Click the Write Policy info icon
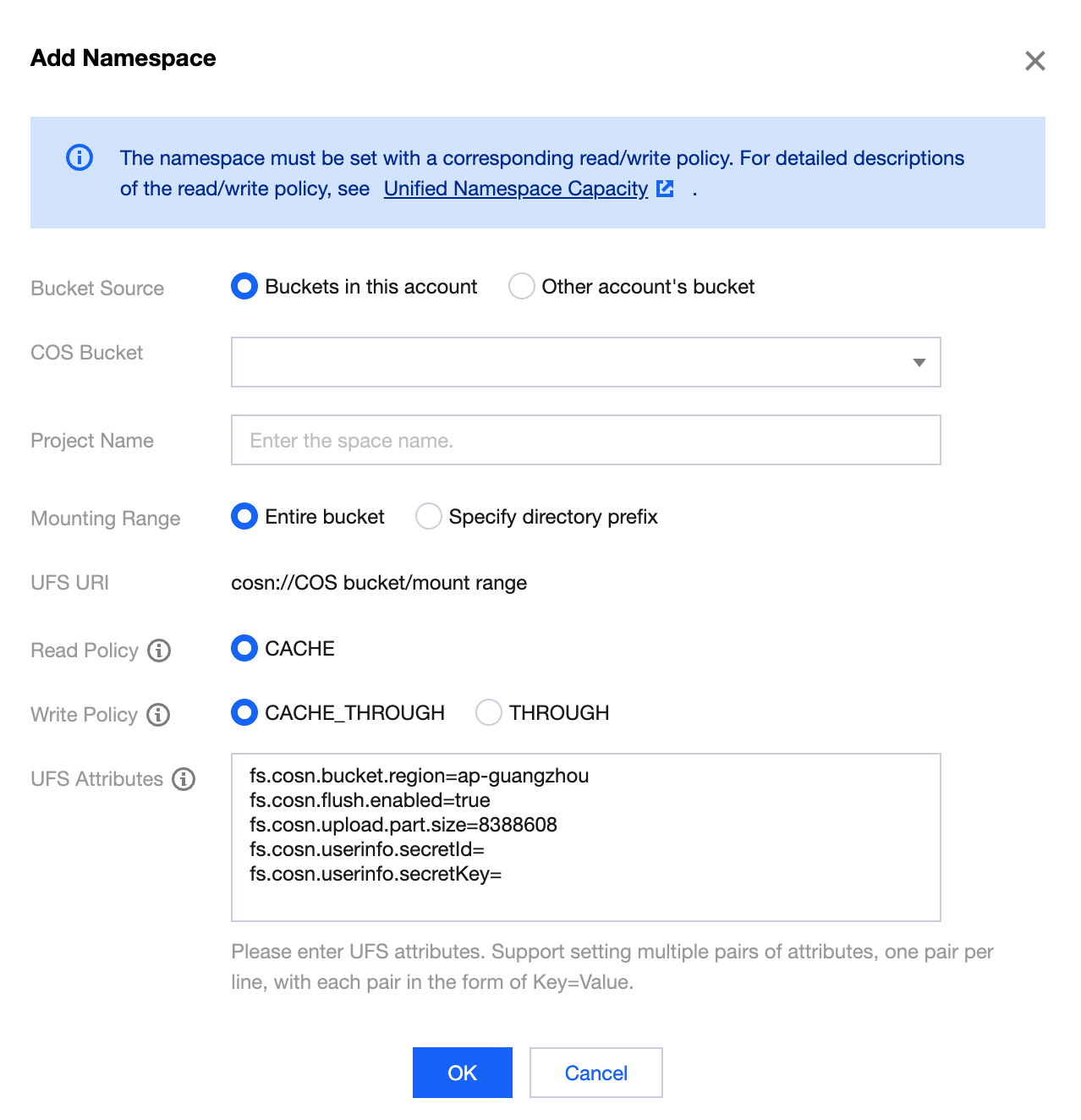The height and width of the screenshot is (1120, 1081). (x=158, y=715)
